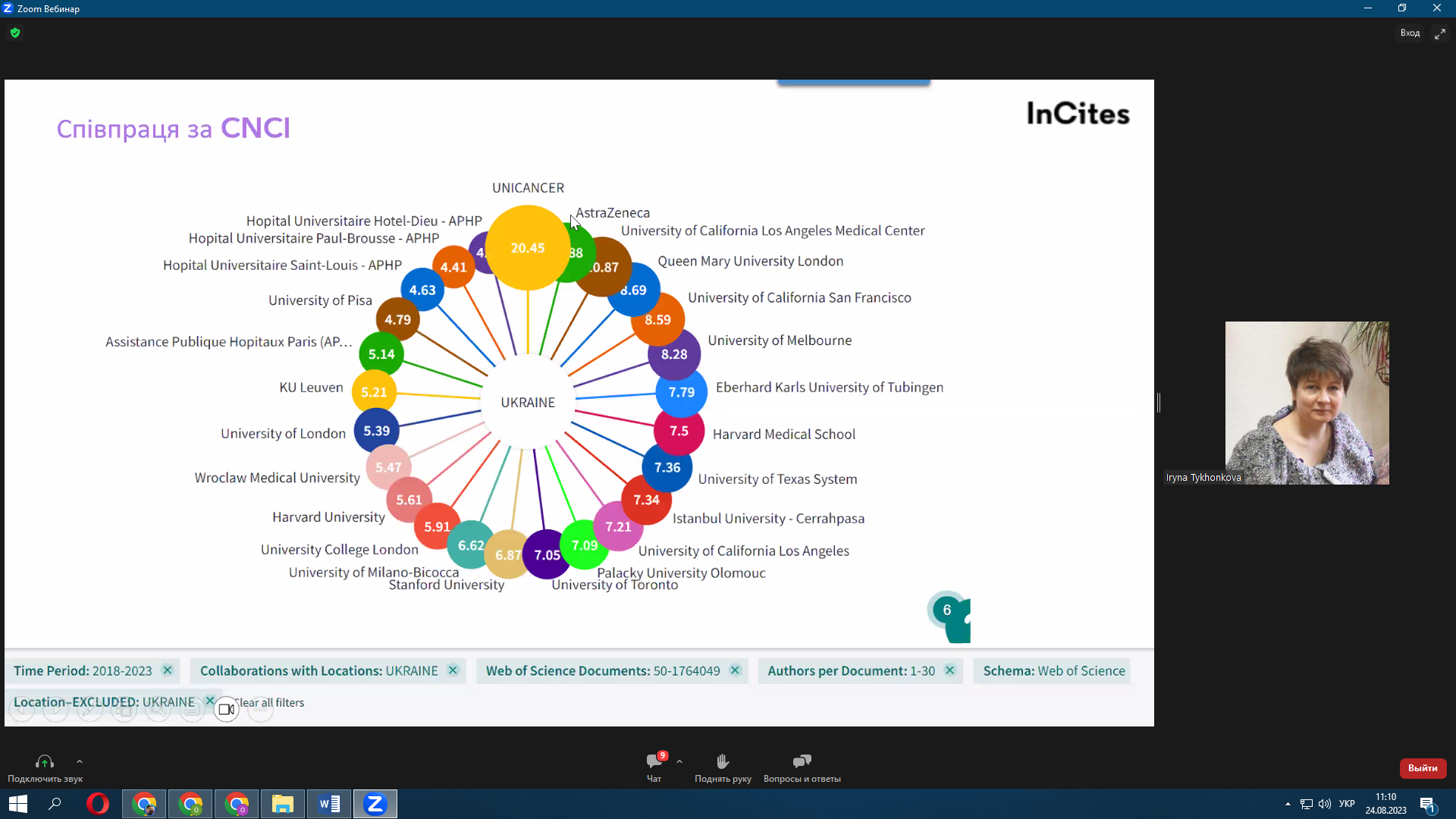1456x819 pixels.
Task: Click Clear all filters link
Action: point(269,703)
